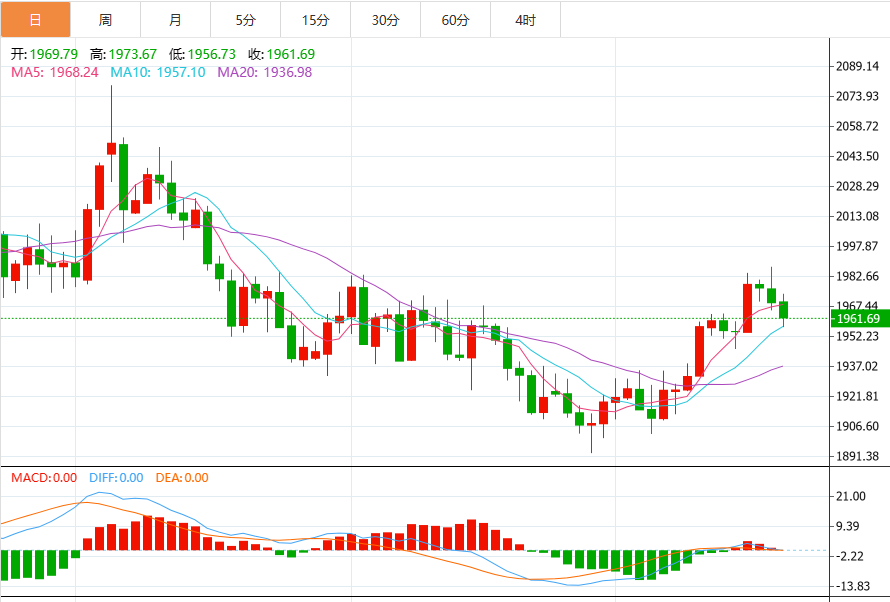
Task: Click the 2089.14 price axis label
Action: tap(857, 66)
